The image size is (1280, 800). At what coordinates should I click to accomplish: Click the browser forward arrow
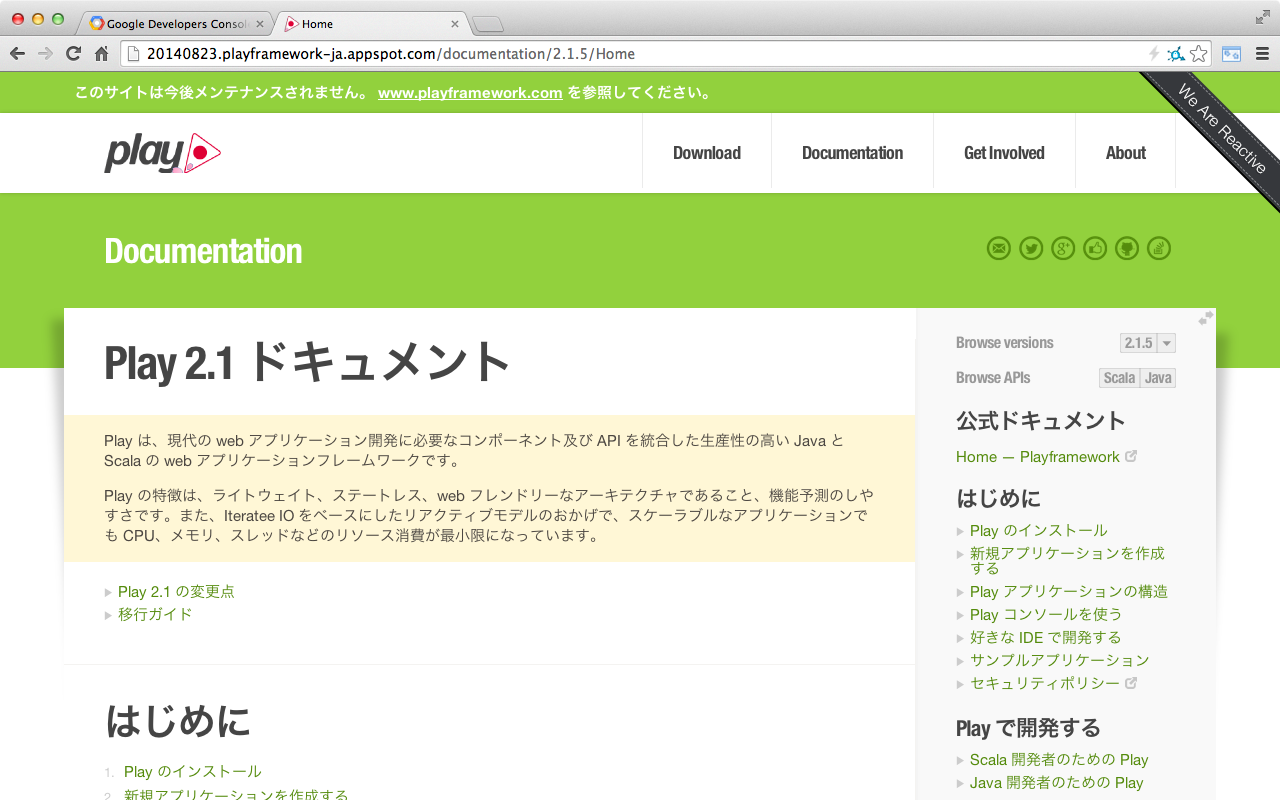coord(45,54)
